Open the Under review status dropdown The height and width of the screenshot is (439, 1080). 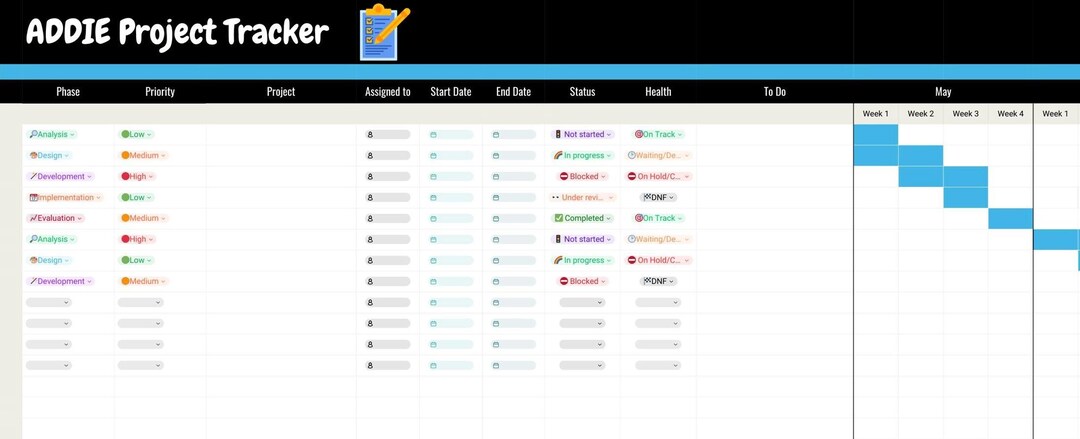point(583,197)
